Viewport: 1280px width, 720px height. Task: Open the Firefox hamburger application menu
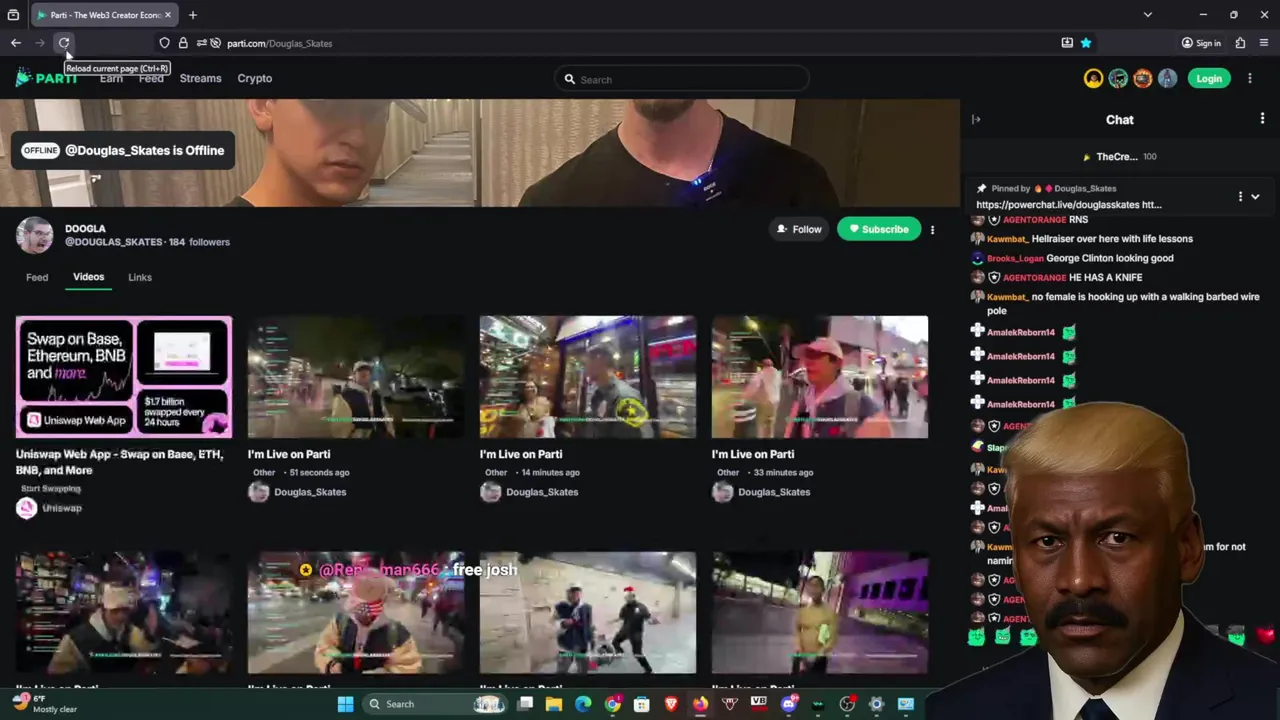(x=1264, y=43)
